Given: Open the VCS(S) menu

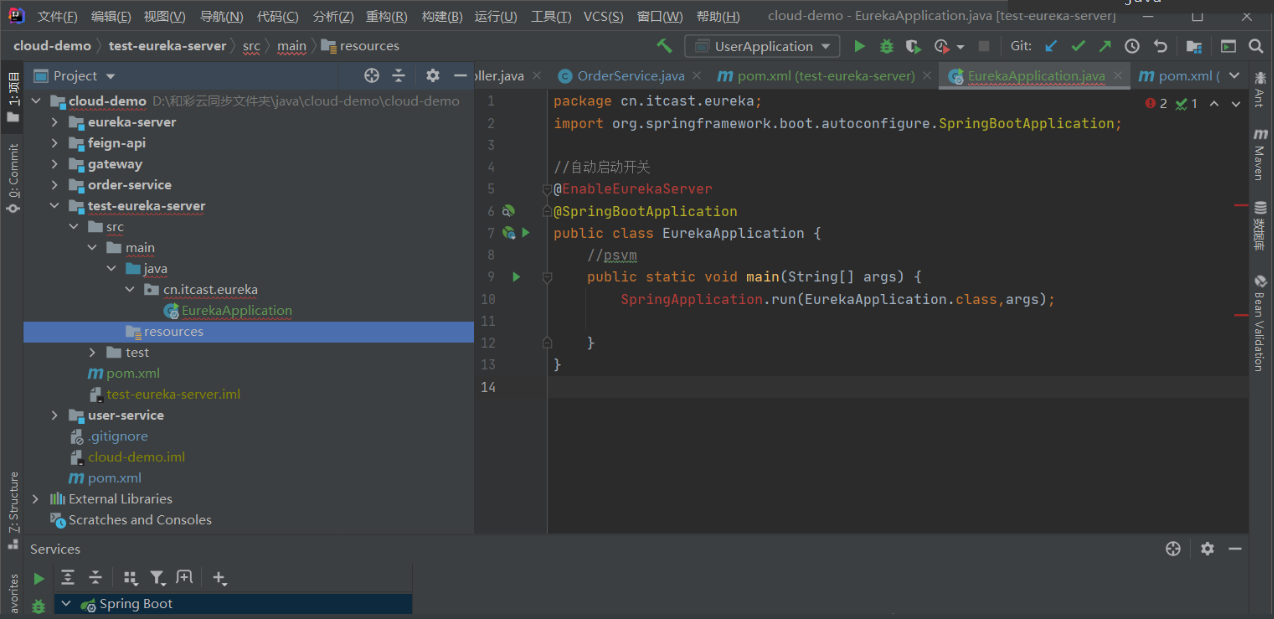Looking at the screenshot, I should coord(603,17).
